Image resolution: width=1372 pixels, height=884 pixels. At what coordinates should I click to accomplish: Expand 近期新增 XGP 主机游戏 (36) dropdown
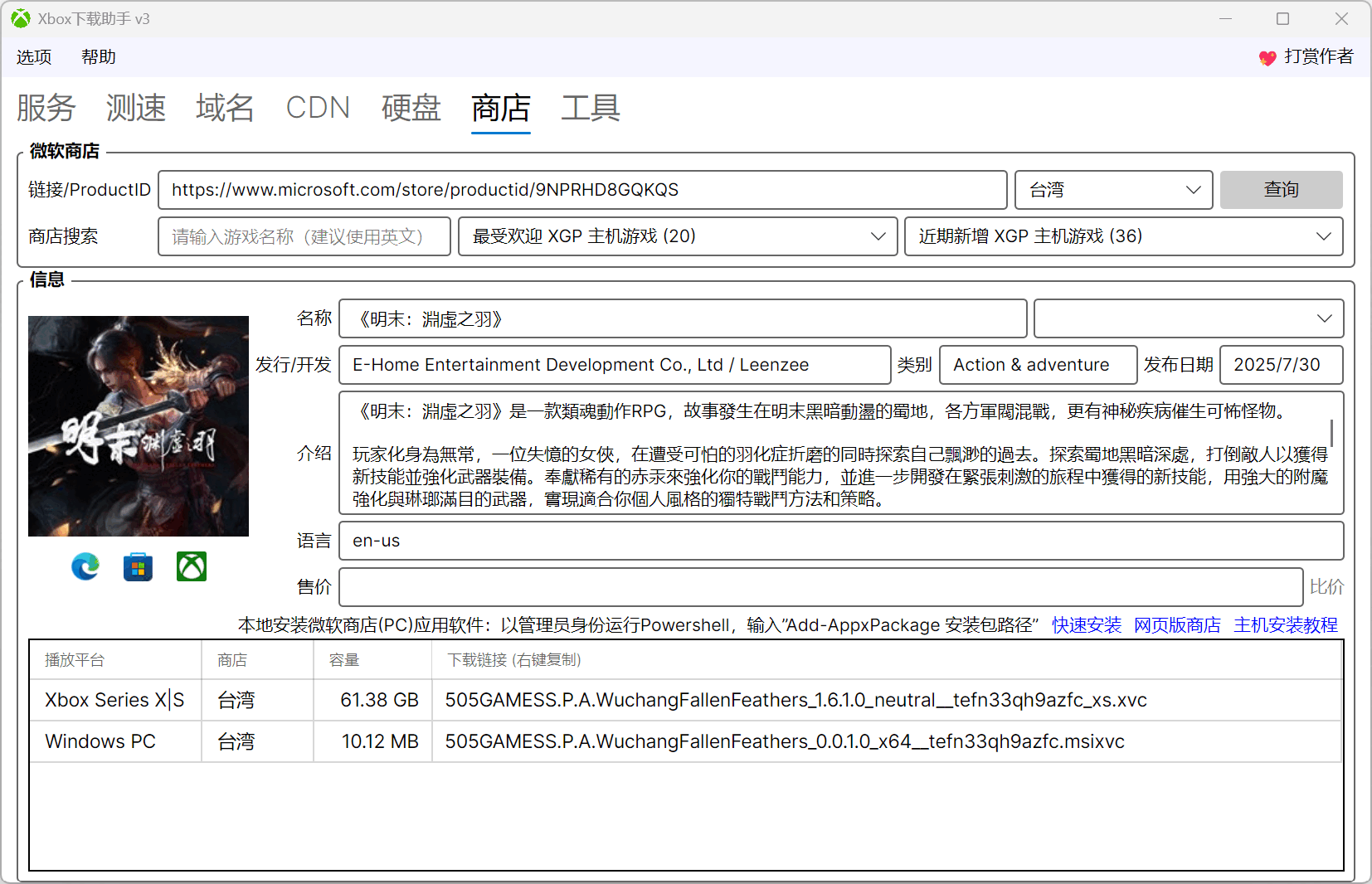point(1123,236)
